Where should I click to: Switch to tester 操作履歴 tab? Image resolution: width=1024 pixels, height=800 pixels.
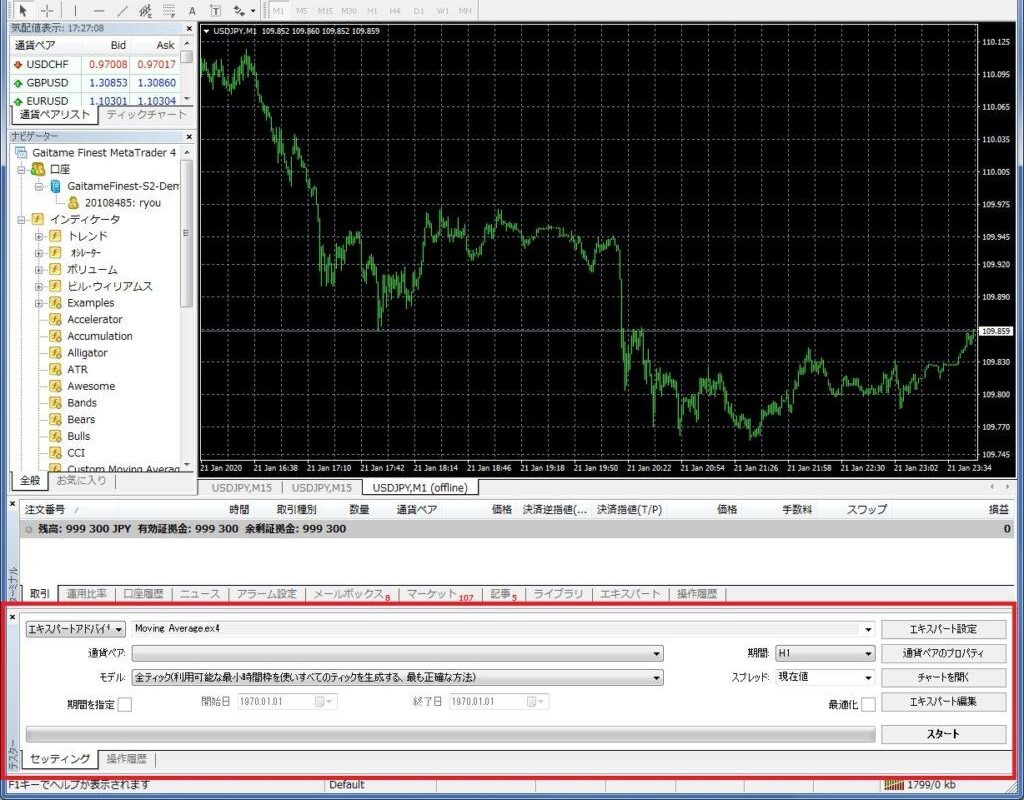tap(127, 759)
